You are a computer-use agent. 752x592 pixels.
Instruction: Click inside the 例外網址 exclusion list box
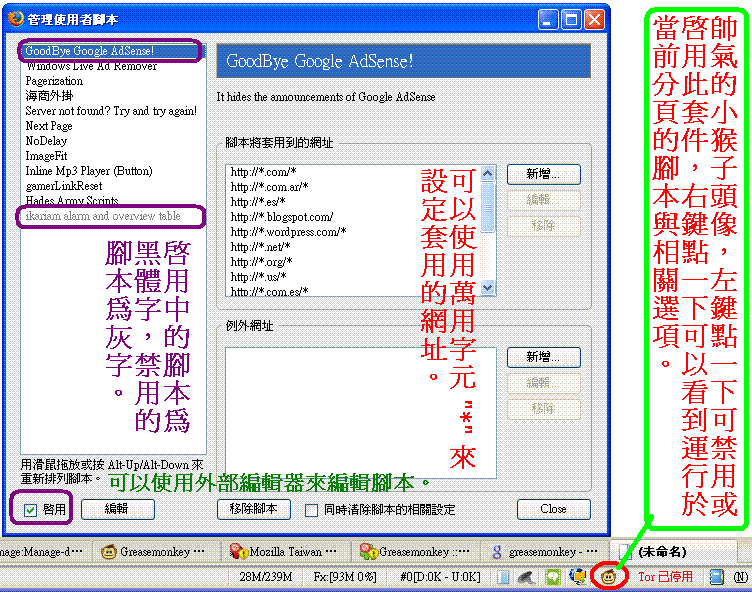(361, 413)
